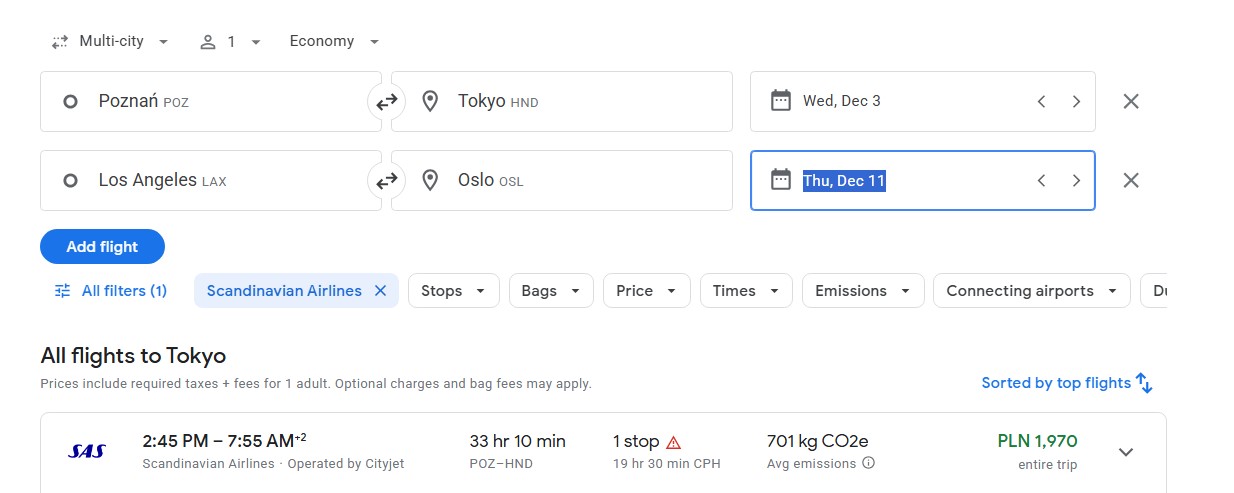Go to next day for Thu, Dec 11
The height and width of the screenshot is (493, 1234).
pos(1076,180)
